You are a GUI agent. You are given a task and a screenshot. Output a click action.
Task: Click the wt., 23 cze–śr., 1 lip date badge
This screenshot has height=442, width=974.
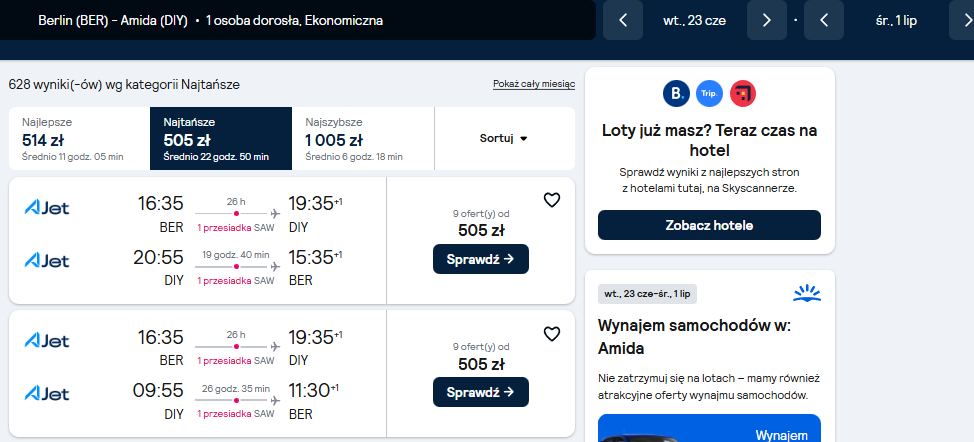647,294
